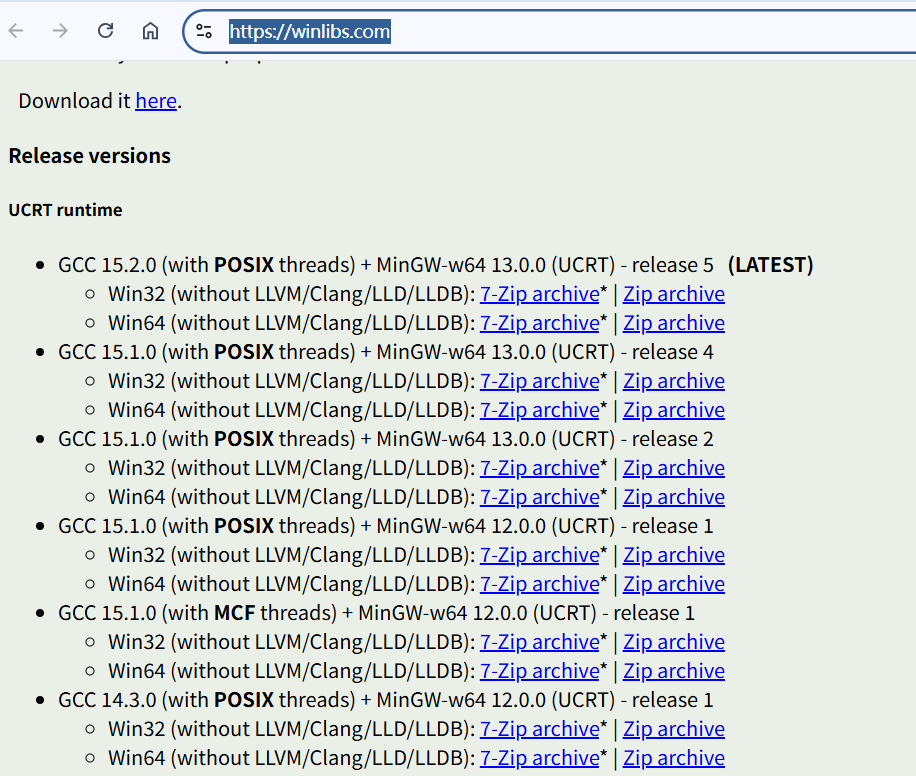Reload the page with refresh icon
This screenshot has width=916, height=776.
pos(105,31)
